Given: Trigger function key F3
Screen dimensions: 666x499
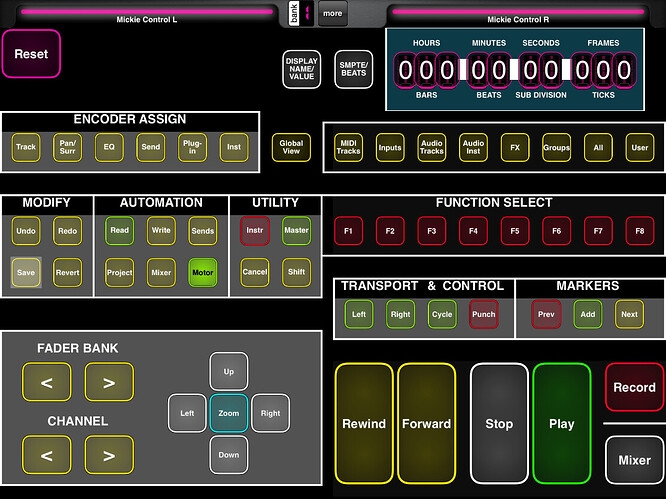Looking at the screenshot, I should 432,231.
